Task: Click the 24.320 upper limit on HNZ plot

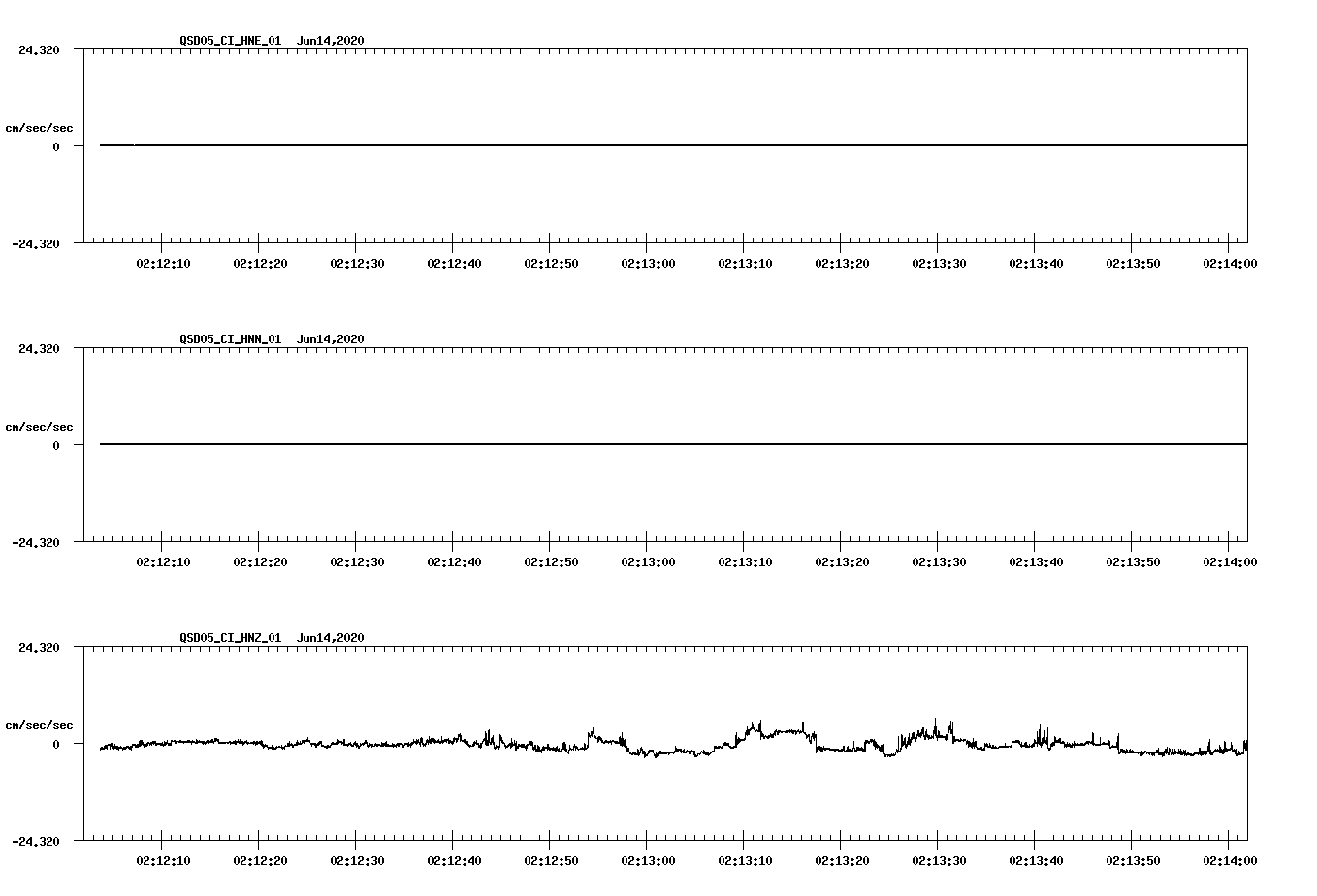Action: pos(39,647)
